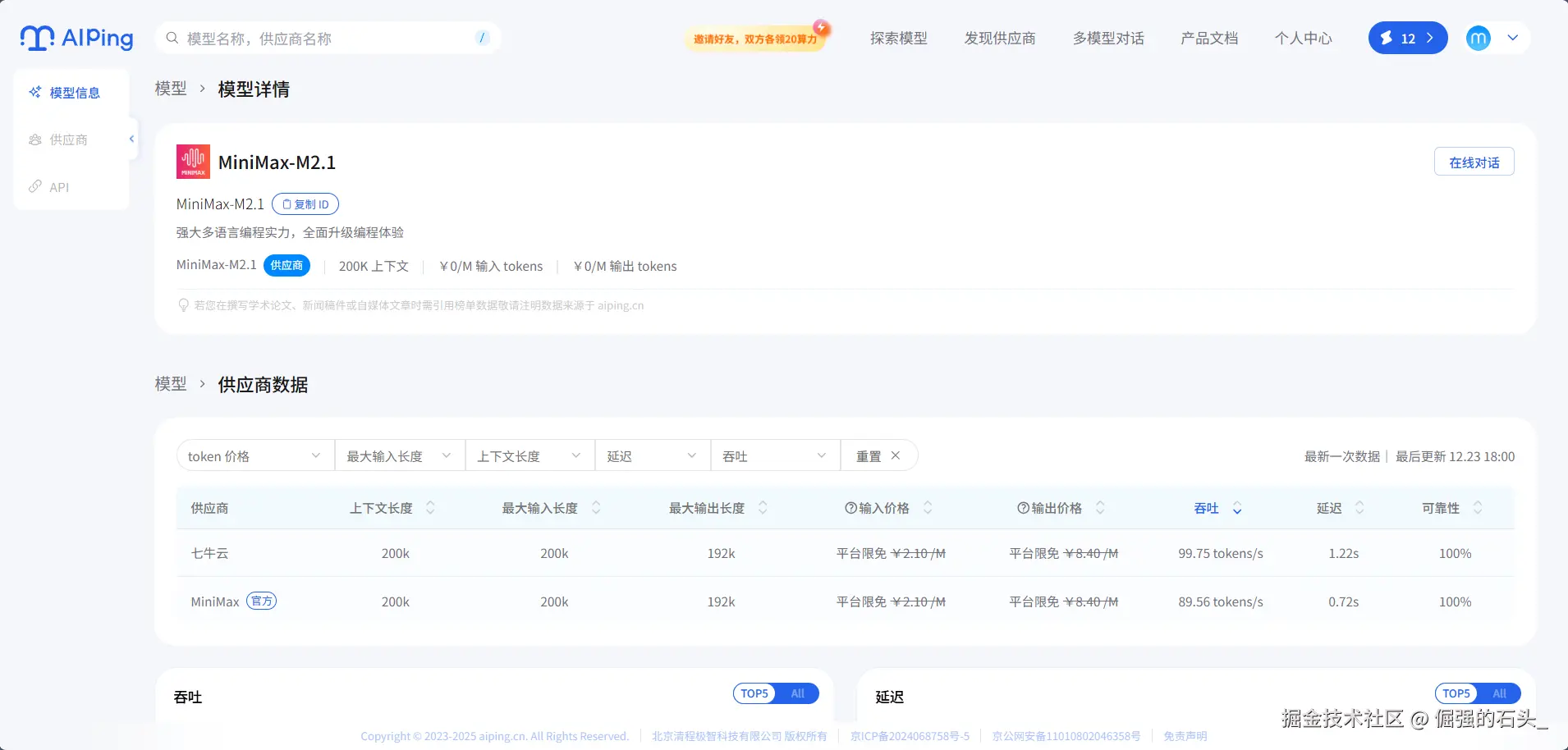Click the lightbulb citation hint icon
The height and width of the screenshot is (750, 1568).
coord(184,305)
